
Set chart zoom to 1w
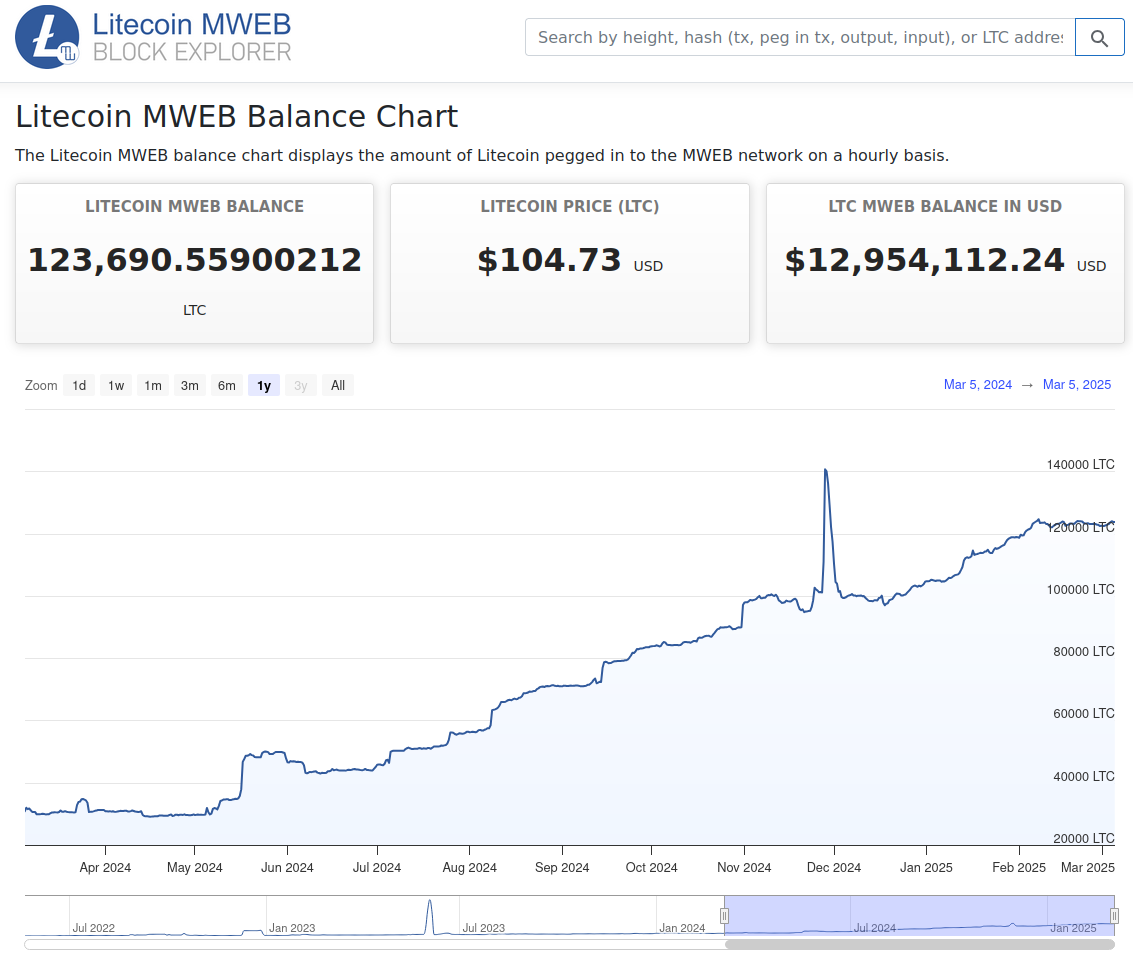[116, 385]
